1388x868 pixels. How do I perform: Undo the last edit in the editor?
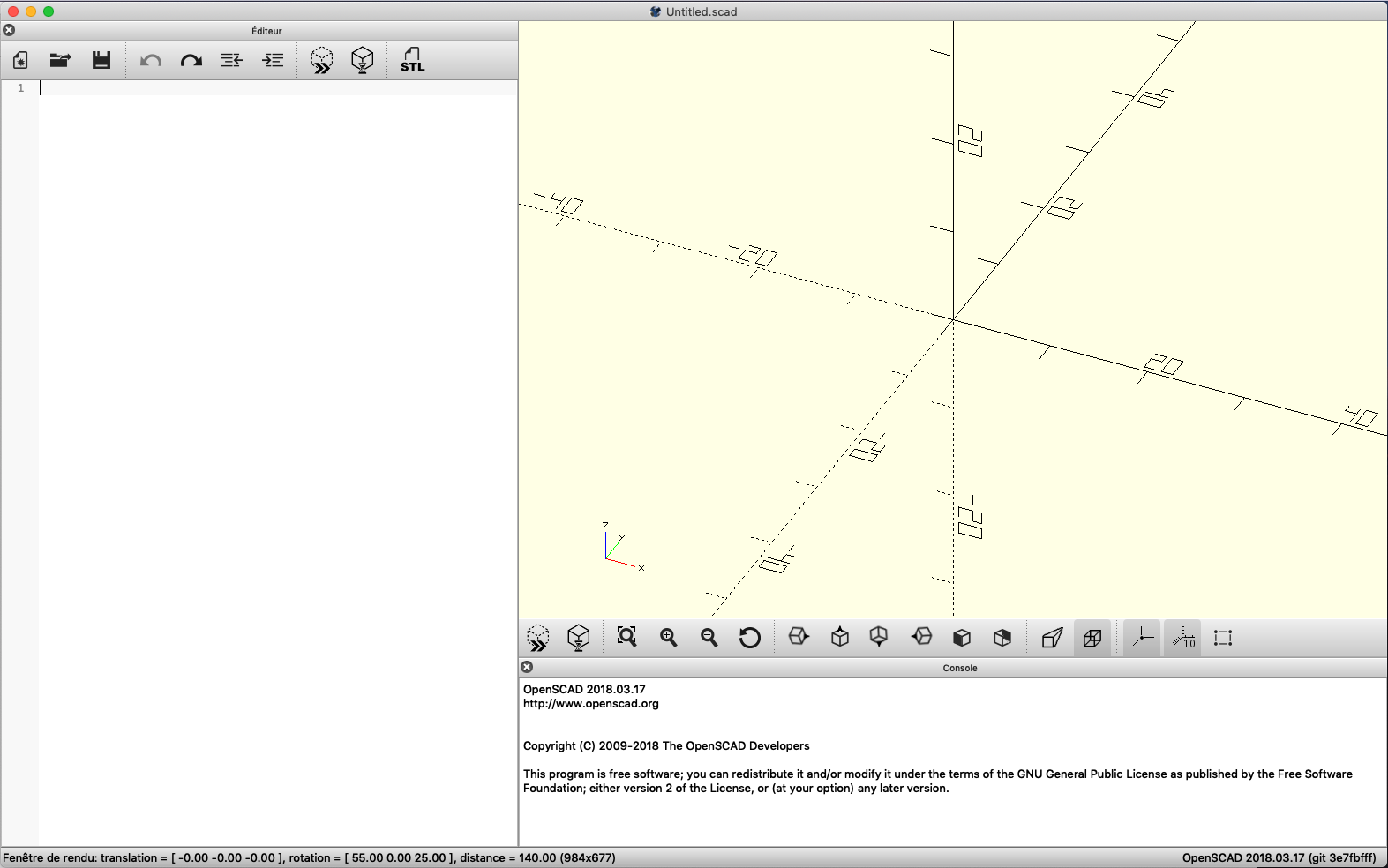click(151, 61)
